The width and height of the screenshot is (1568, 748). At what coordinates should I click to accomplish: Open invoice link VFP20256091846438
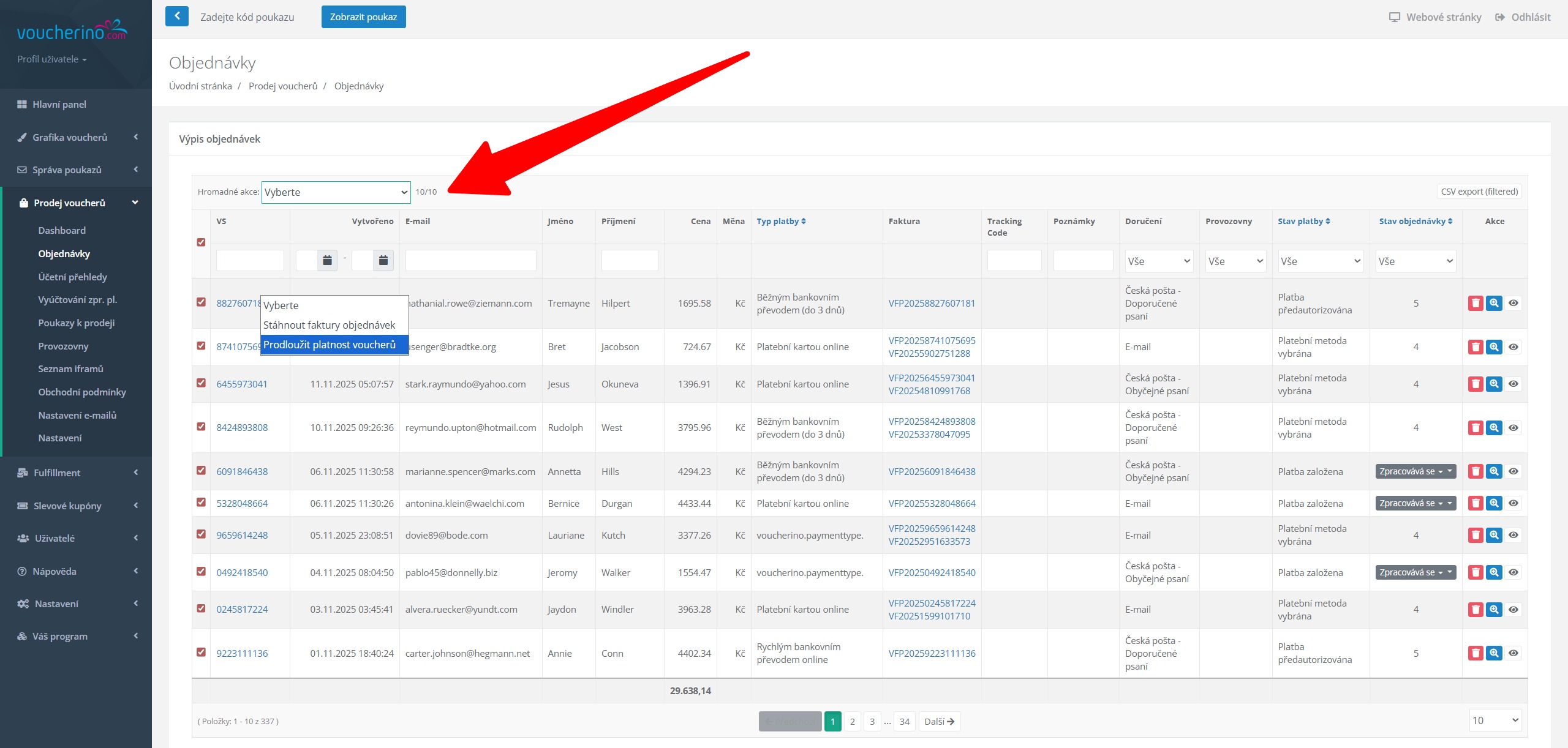(x=932, y=471)
